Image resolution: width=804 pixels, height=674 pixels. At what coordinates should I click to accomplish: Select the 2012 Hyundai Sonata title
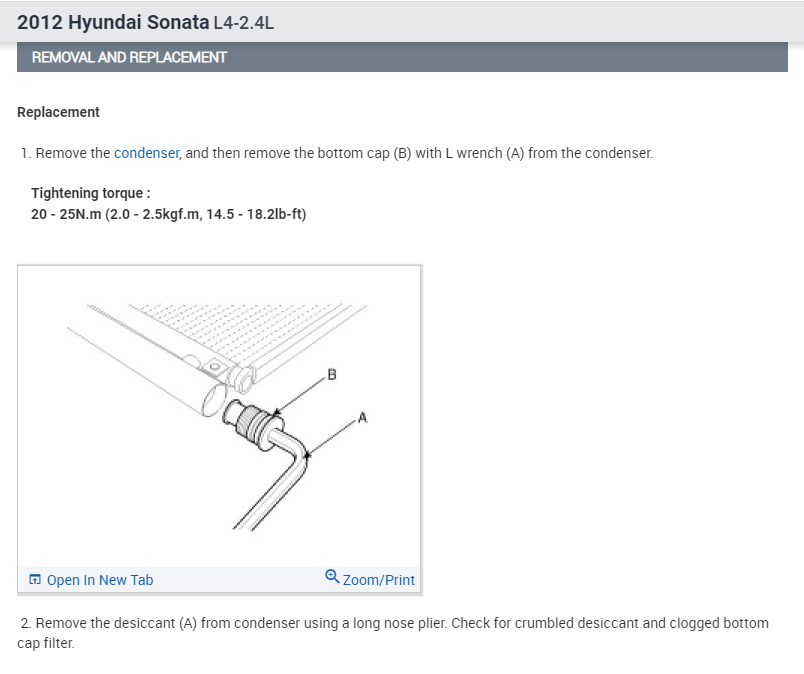[113, 23]
